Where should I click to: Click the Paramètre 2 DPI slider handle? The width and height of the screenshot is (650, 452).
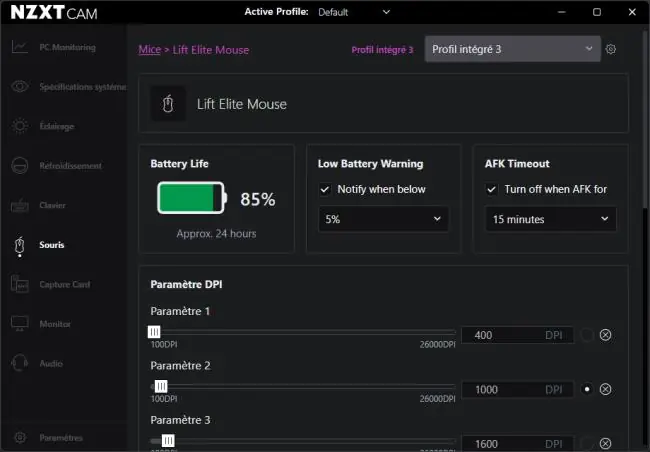click(161, 386)
